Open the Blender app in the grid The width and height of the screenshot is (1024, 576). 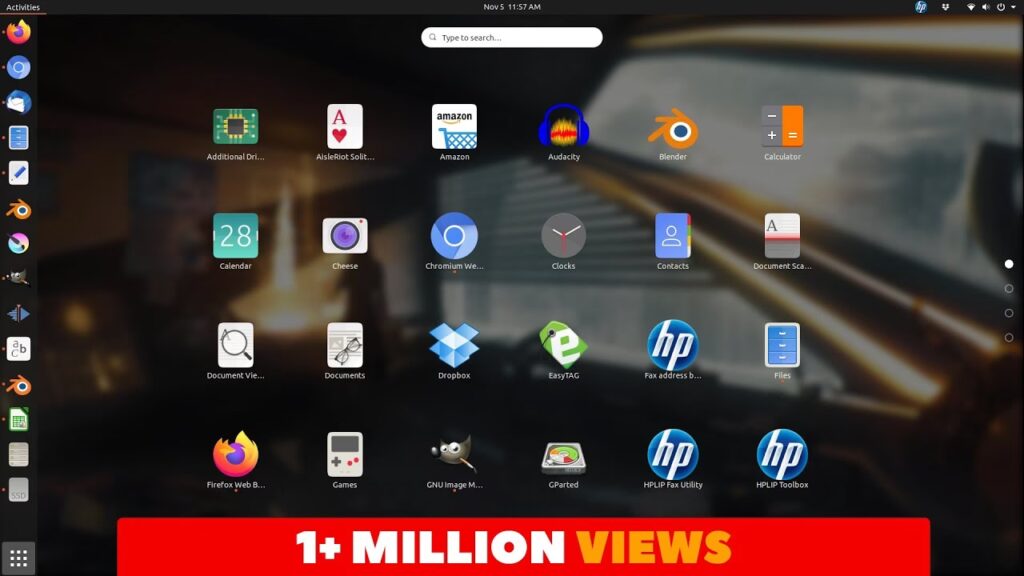coord(673,127)
